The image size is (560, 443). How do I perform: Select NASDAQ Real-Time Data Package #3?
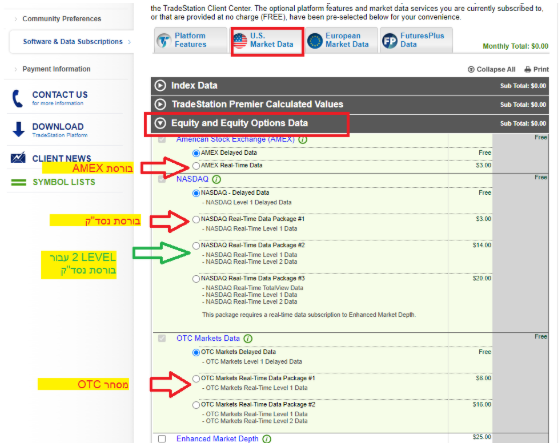pos(196,279)
